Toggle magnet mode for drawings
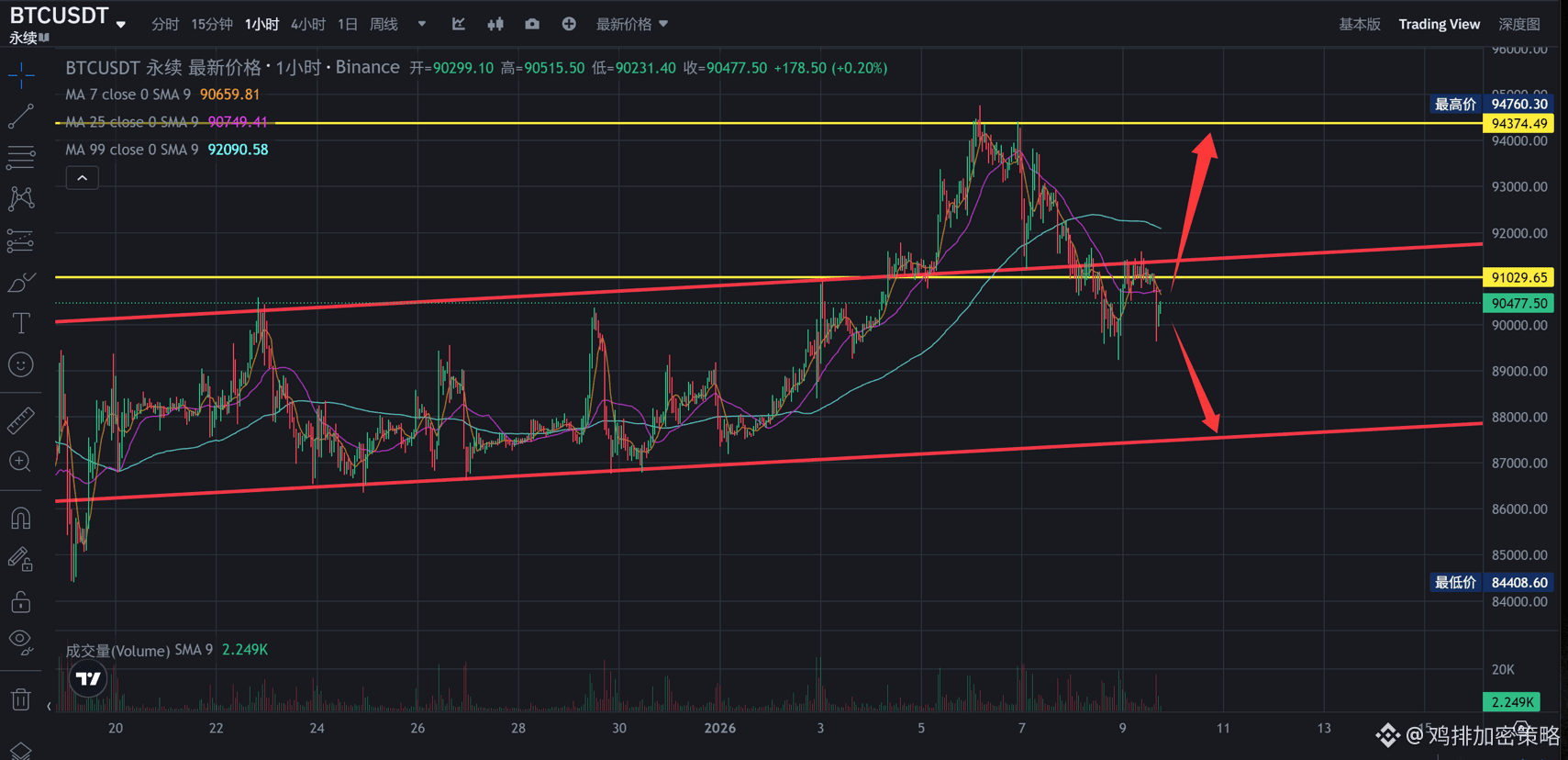 (x=21, y=519)
